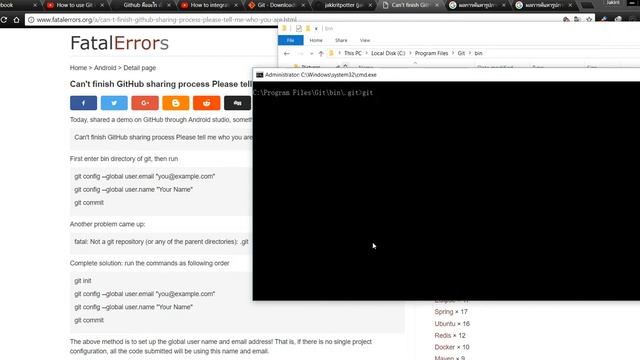Switch to the jakkritpotter GitHub tab

[344, 5]
